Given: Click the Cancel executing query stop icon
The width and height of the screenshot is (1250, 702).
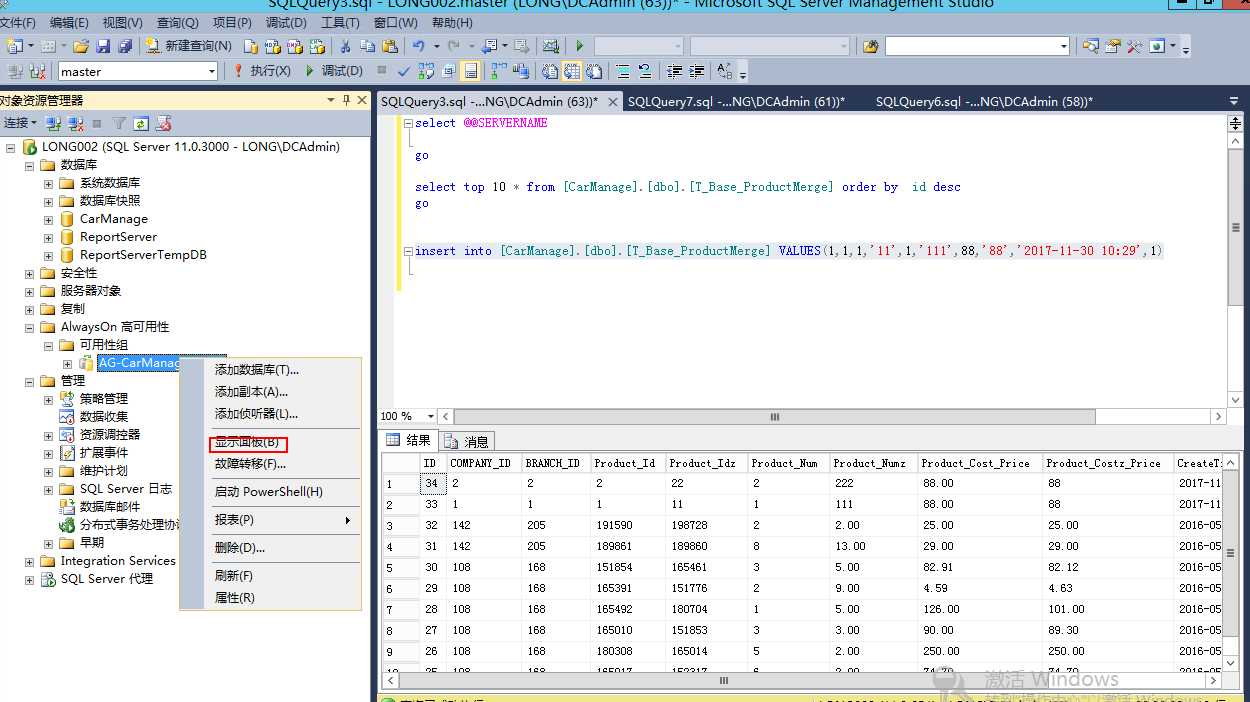Looking at the screenshot, I should [x=382, y=71].
